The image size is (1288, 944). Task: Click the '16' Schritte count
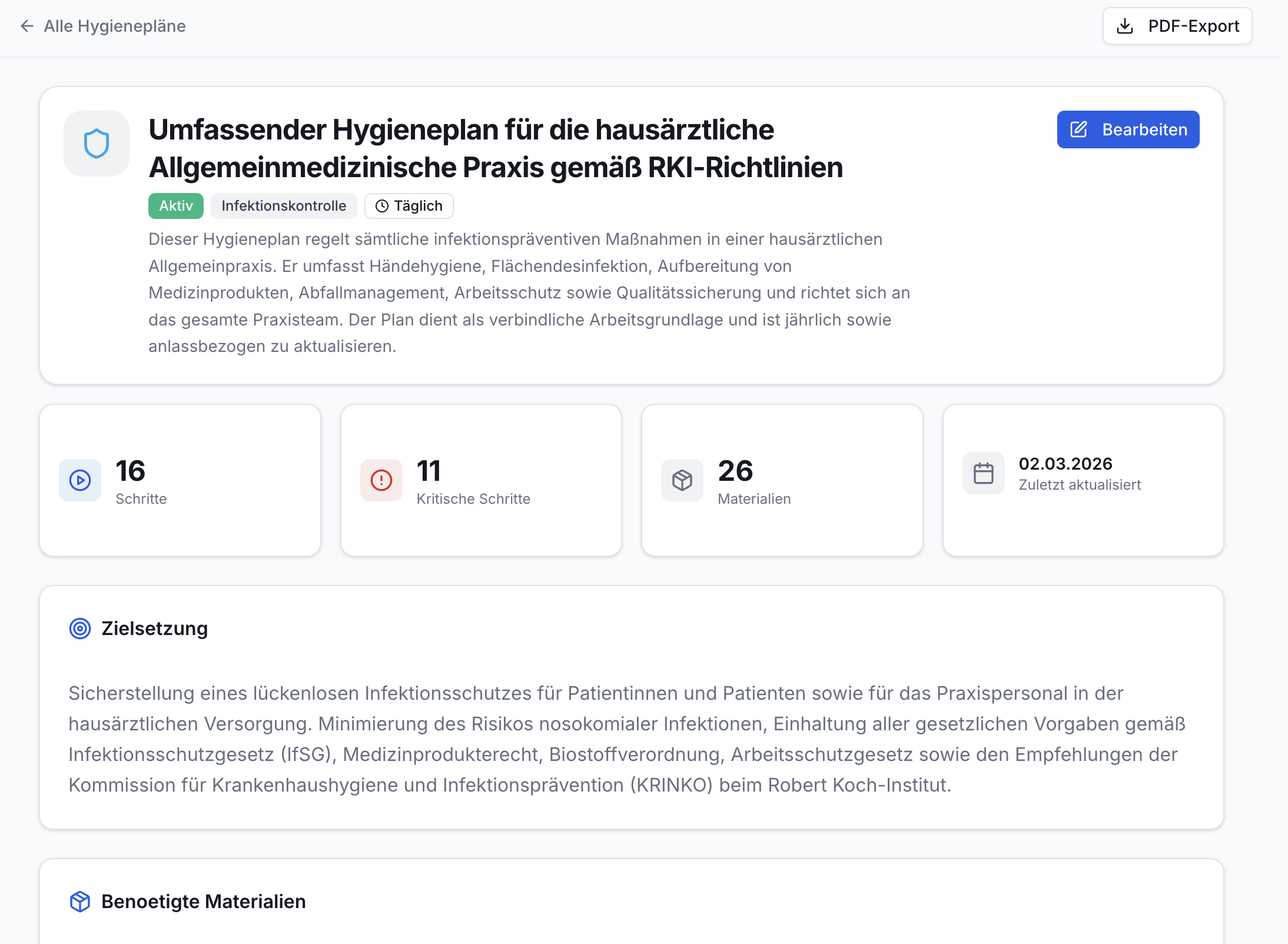tap(130, 471)
